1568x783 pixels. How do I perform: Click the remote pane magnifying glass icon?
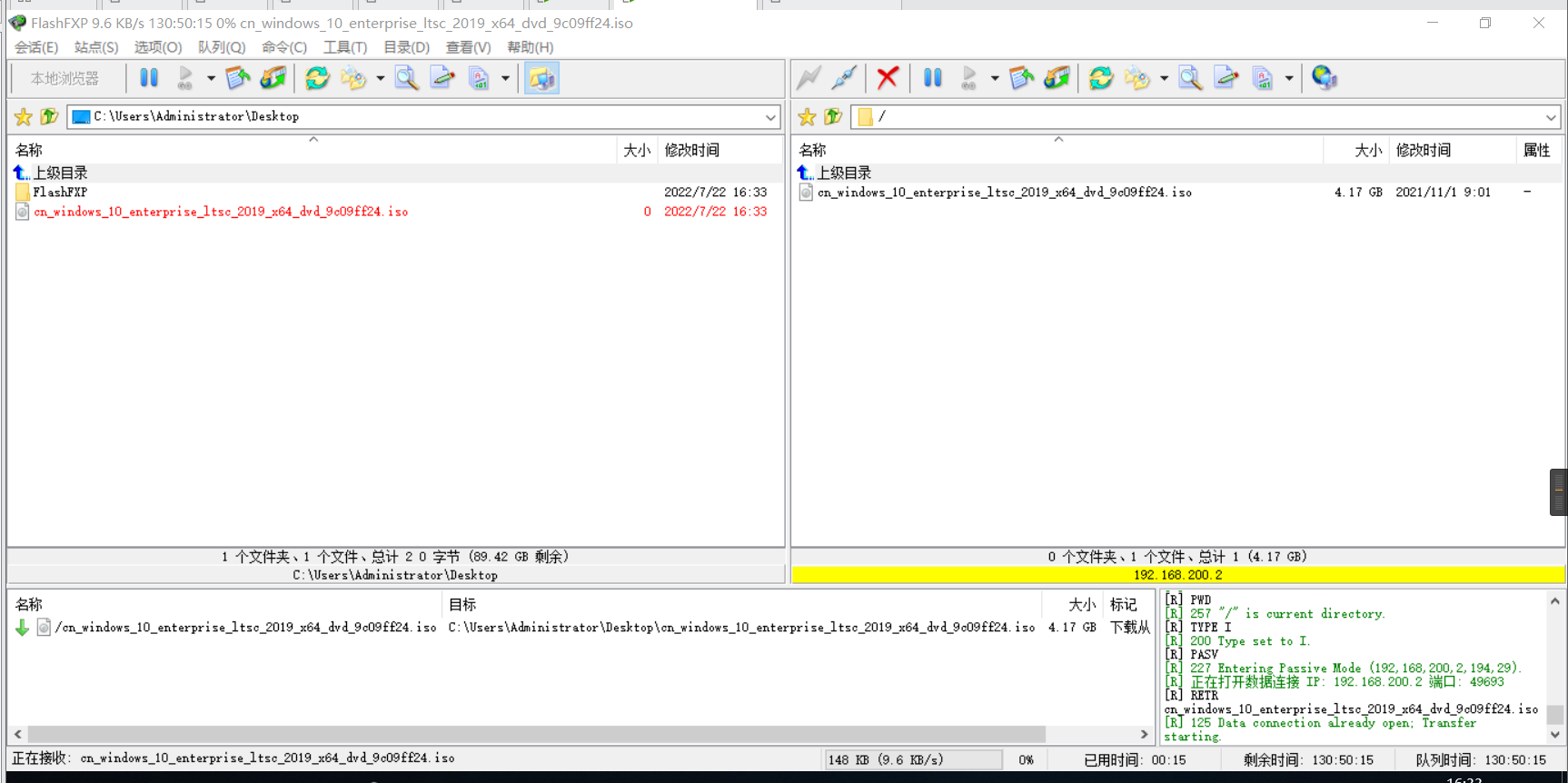click(1190, 78)
